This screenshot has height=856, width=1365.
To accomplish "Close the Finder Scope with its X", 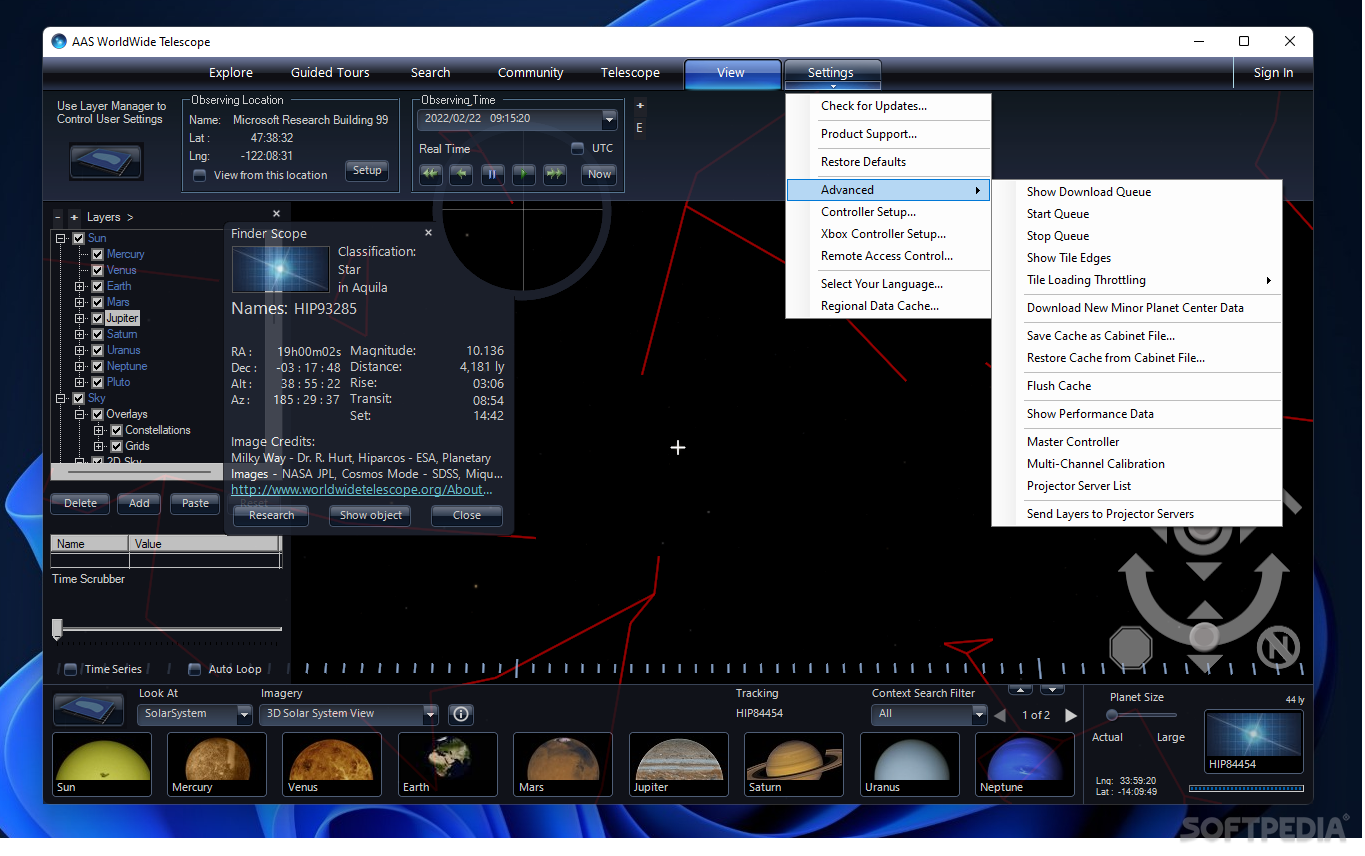I will click(x=428, y=232).
